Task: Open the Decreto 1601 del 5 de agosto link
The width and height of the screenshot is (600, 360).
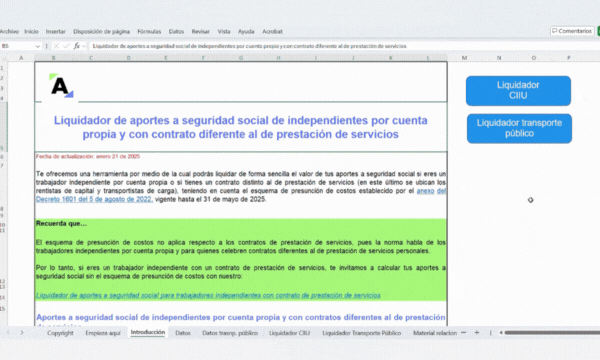Action: [94, 199]
